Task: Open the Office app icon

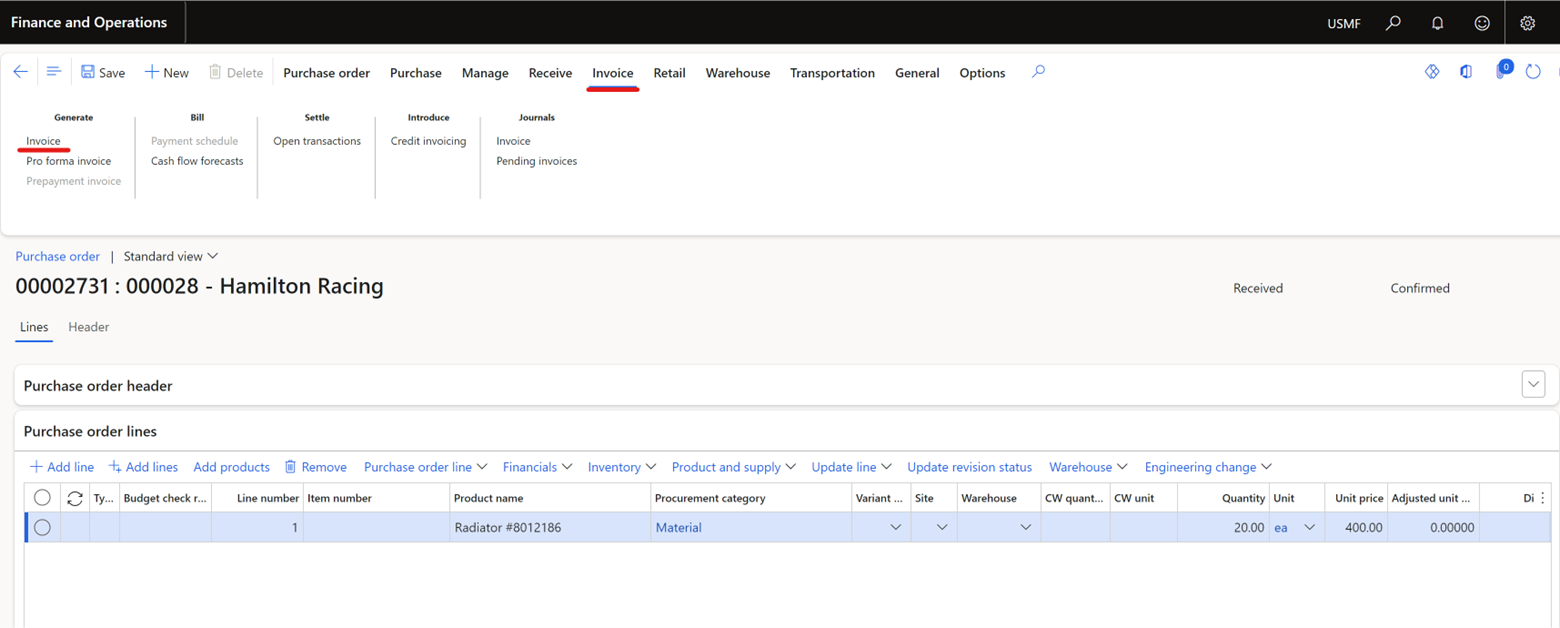Action: (1466, 72)
